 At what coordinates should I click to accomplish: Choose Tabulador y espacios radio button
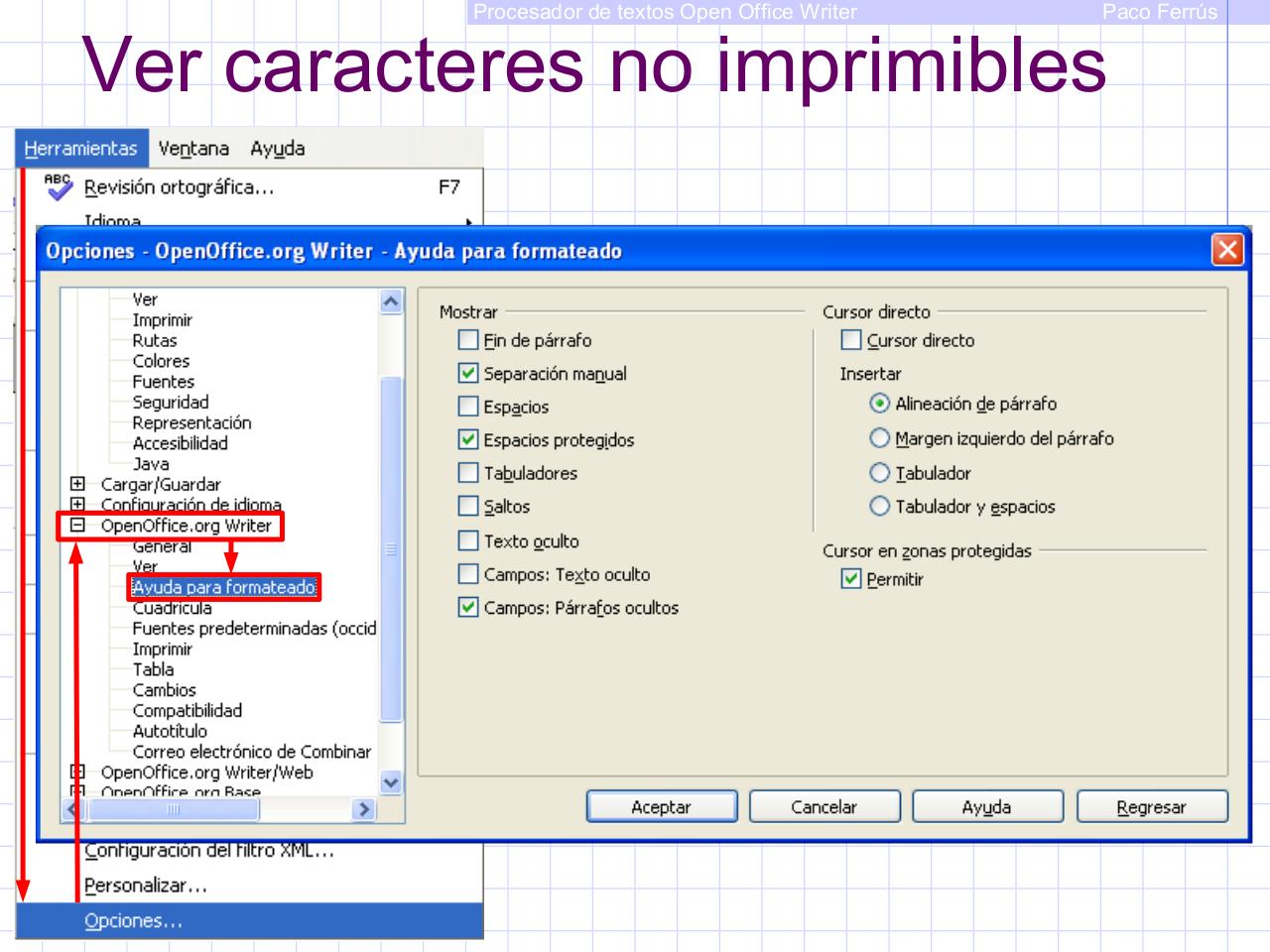879,507
